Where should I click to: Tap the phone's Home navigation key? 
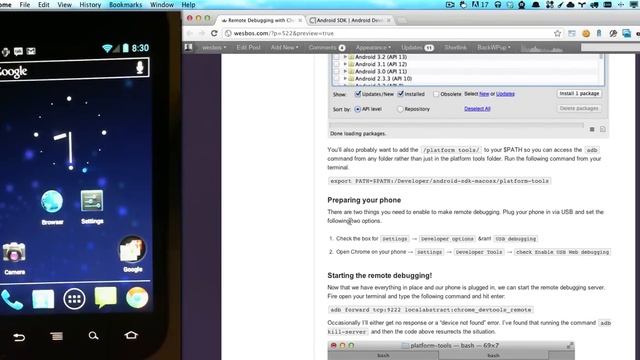131,335
